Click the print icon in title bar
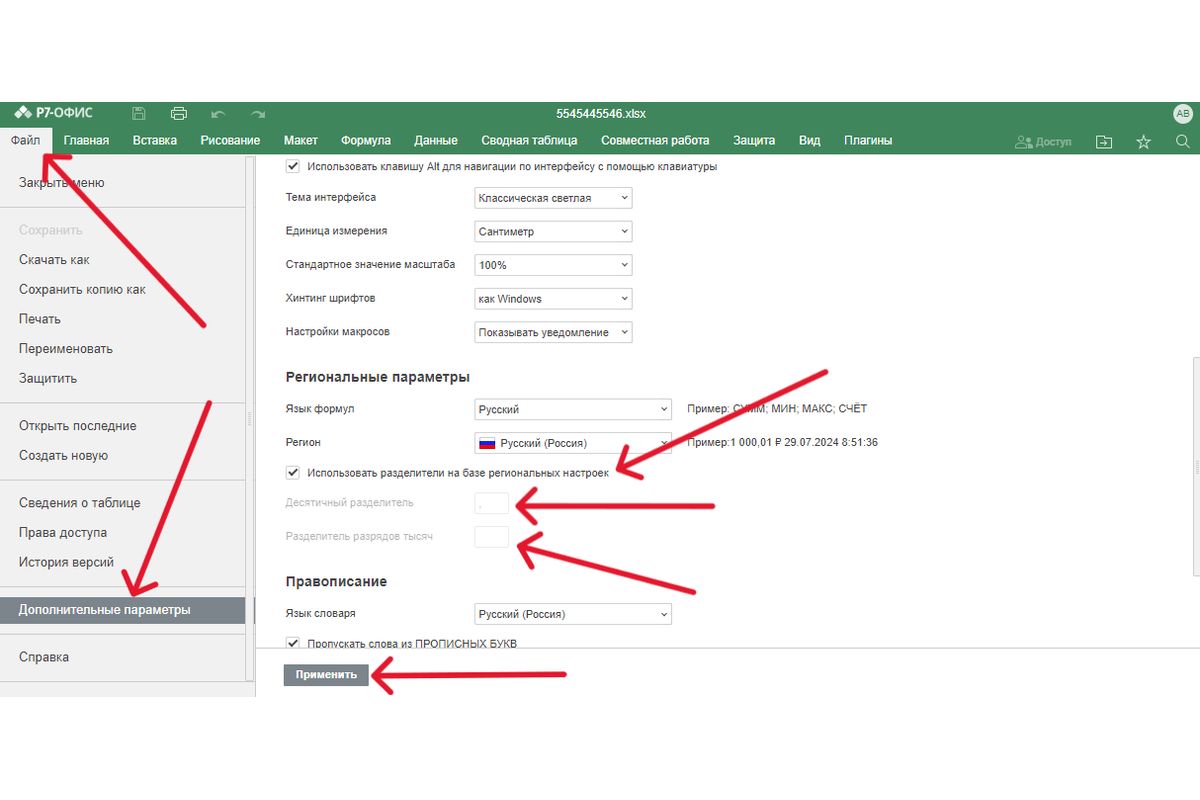The height and width of the screenshot is (800, 1200). pyautogui.click(x=179, y=114)
